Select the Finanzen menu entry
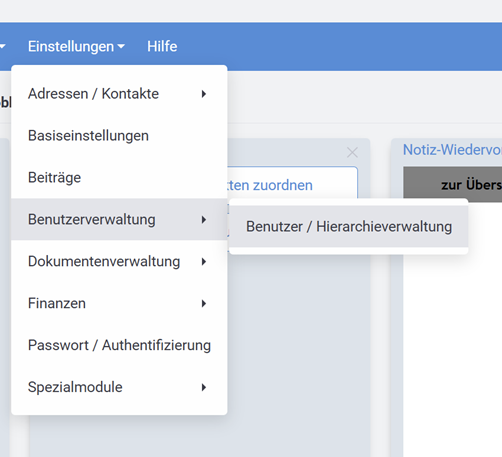Screen dimensions: 502x457 [119, 303]
